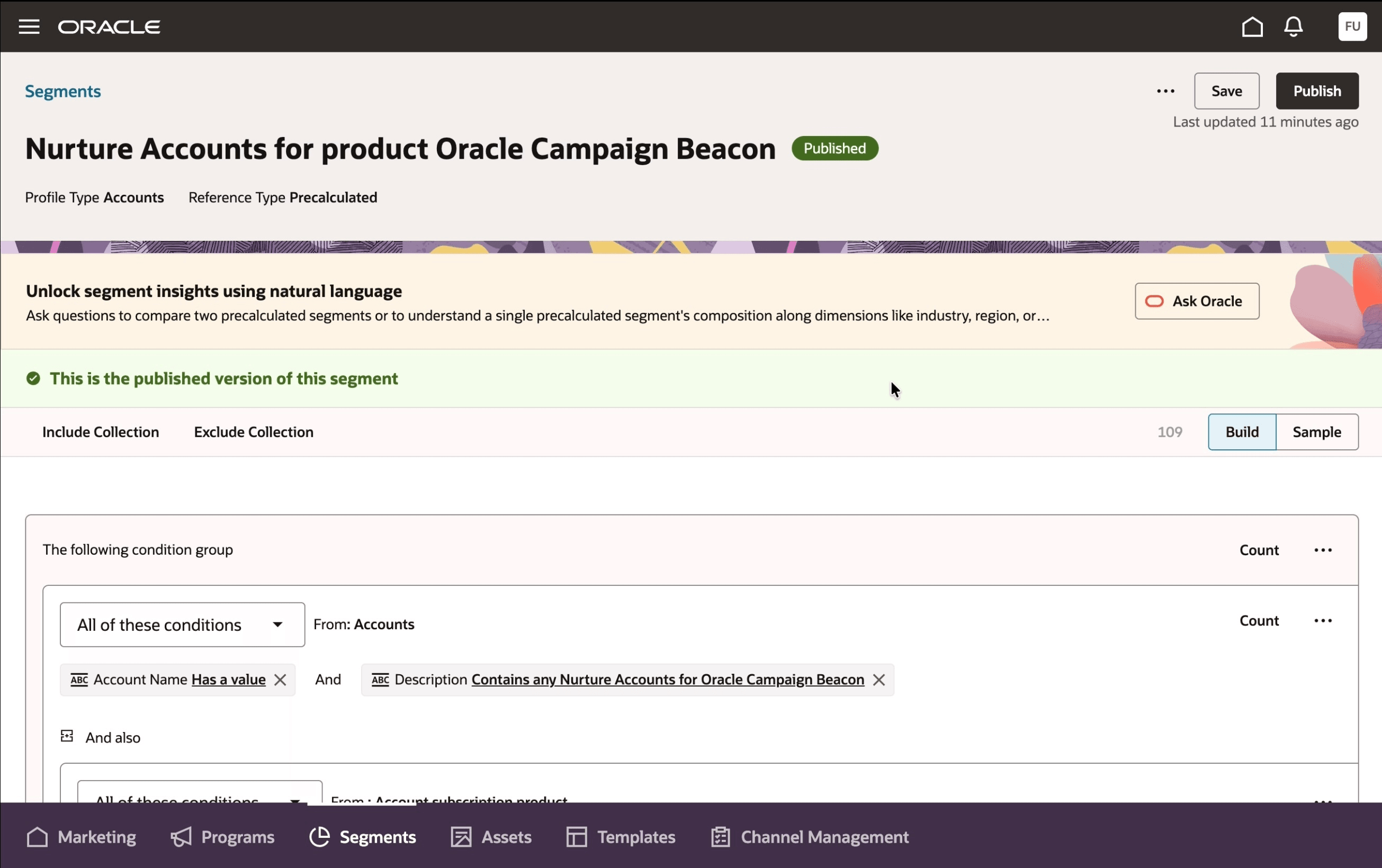Open Accounts conditions options ellipsis
This screenshot has height=868, width=1382.
click(1323, 621)
